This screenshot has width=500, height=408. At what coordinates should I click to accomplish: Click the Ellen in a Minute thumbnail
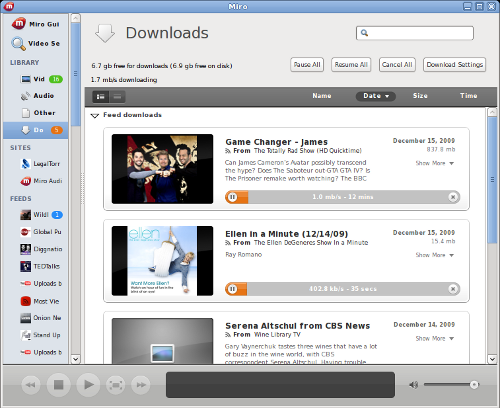pos(162,261)
